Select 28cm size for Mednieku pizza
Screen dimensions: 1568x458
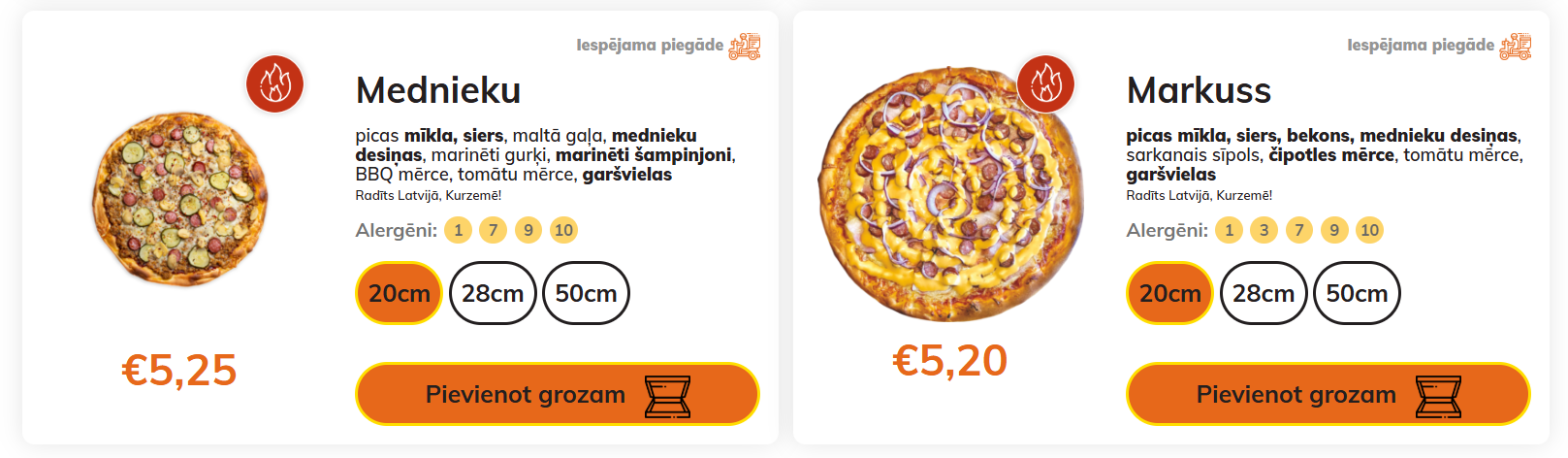[x=493, y=293]
